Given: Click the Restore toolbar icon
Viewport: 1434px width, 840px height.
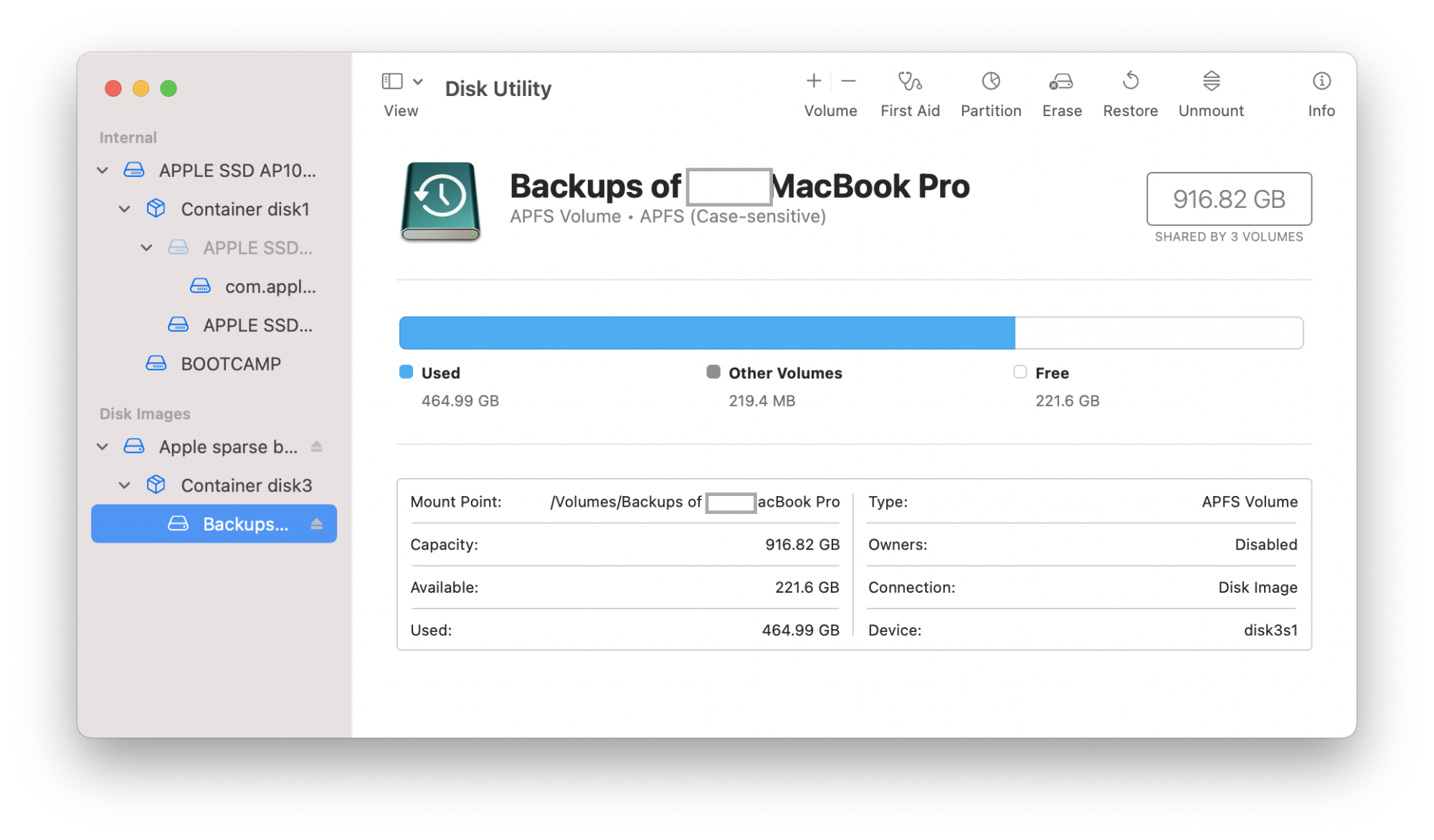Looking at the screenshot, I should click(x=1130, y=82).
